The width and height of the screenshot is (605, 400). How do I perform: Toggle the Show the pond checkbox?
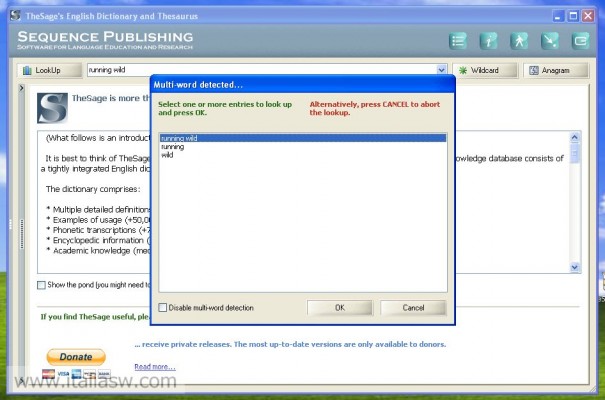[x=41, y=285]
